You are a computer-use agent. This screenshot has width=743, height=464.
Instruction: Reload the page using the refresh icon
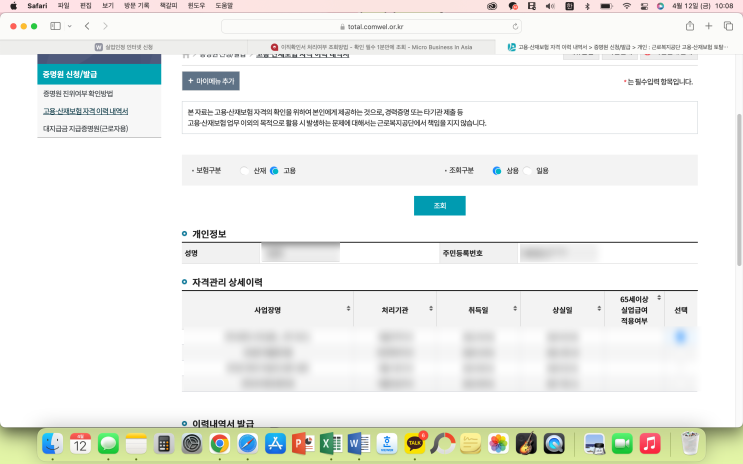(x=515, y=27)
